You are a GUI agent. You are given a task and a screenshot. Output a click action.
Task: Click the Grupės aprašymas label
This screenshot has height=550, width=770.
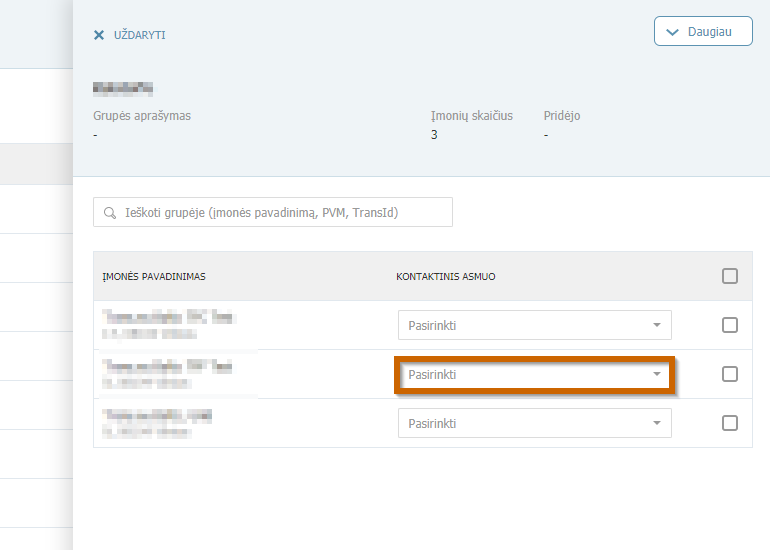point(142,116)
